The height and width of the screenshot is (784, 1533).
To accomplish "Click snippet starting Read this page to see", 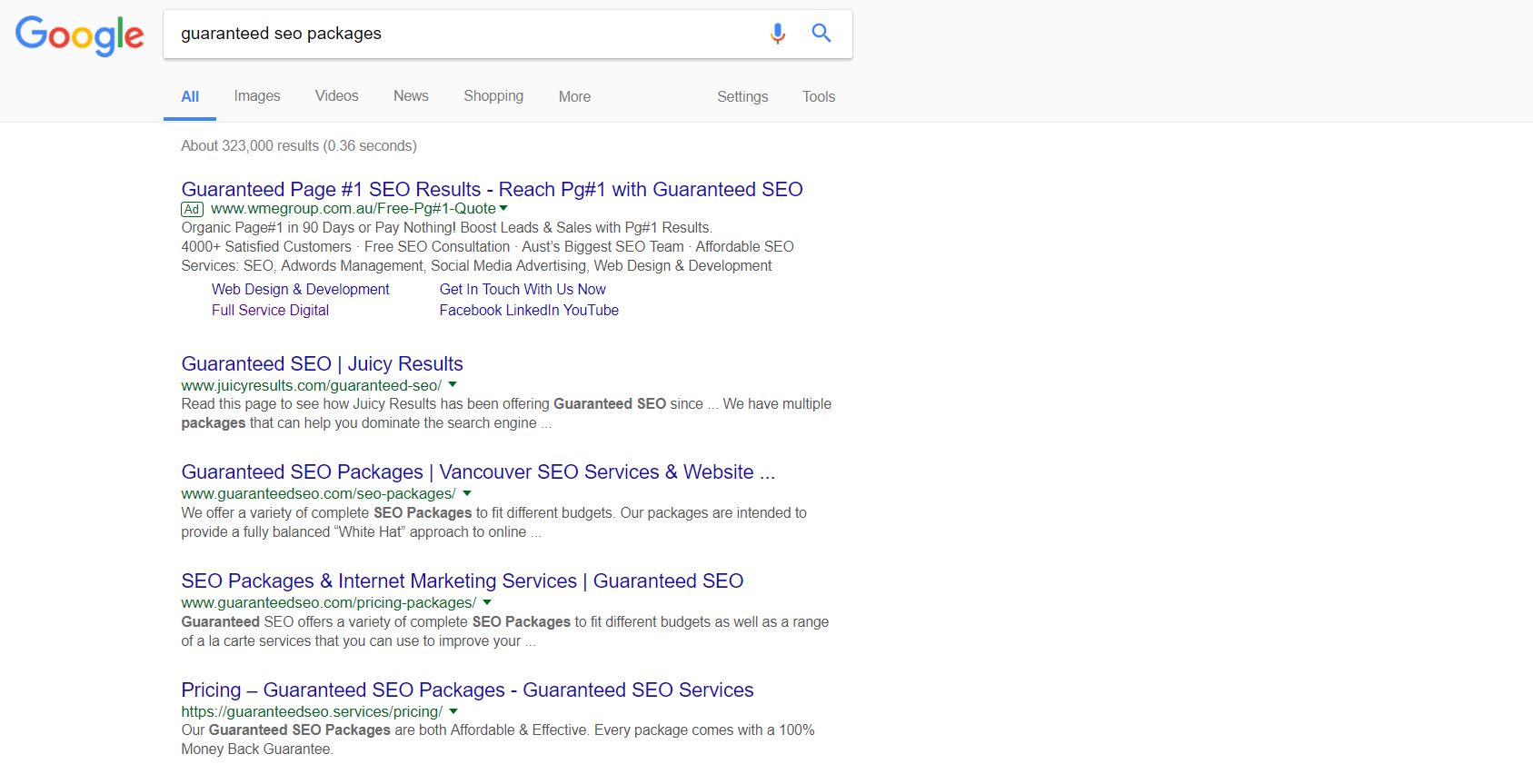I will pos(506,413).
